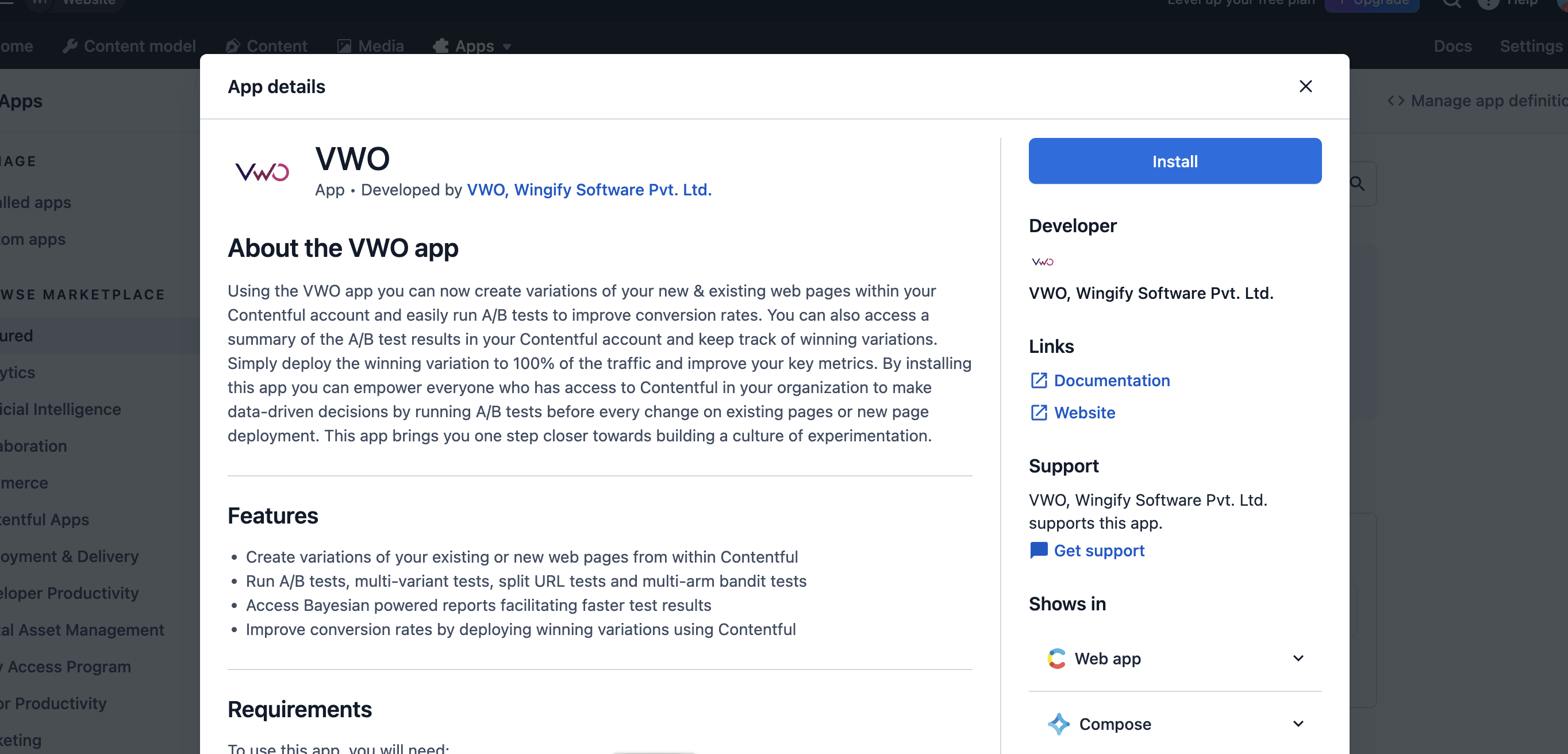
Task: Select Collaboration category in sidebar
Action: [33, 446]
